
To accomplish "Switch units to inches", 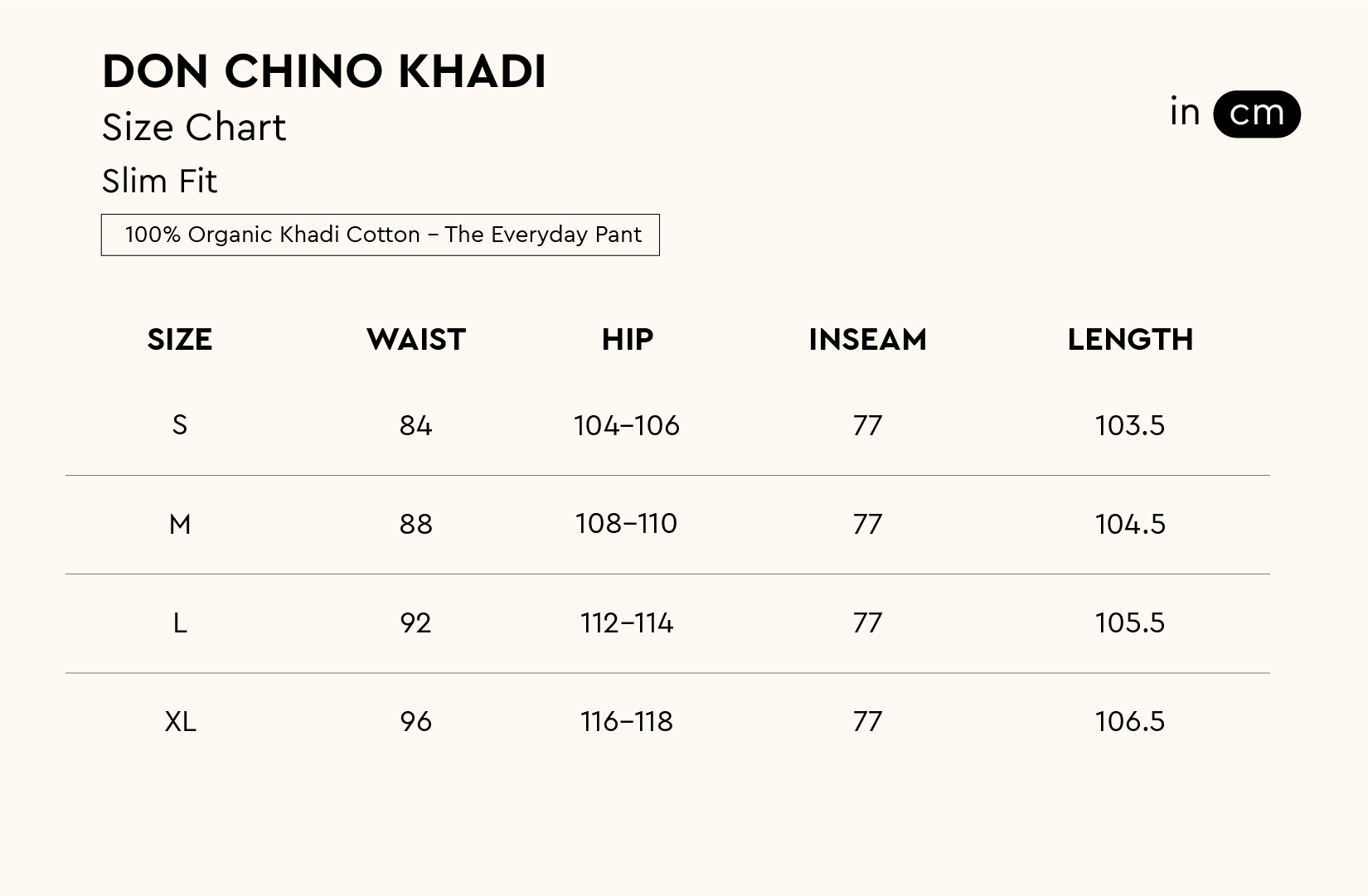I will pyautogui.click(x=1185, y=113).
